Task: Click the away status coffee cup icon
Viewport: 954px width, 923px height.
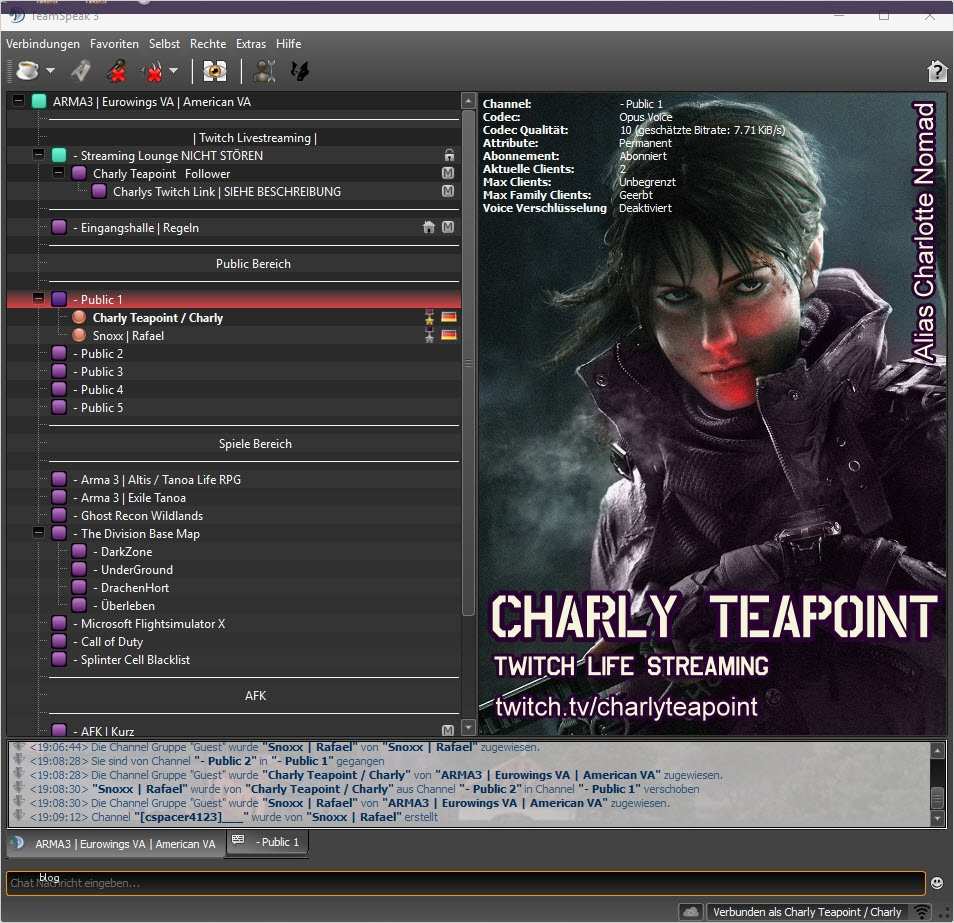Action: tap(26, 71)
